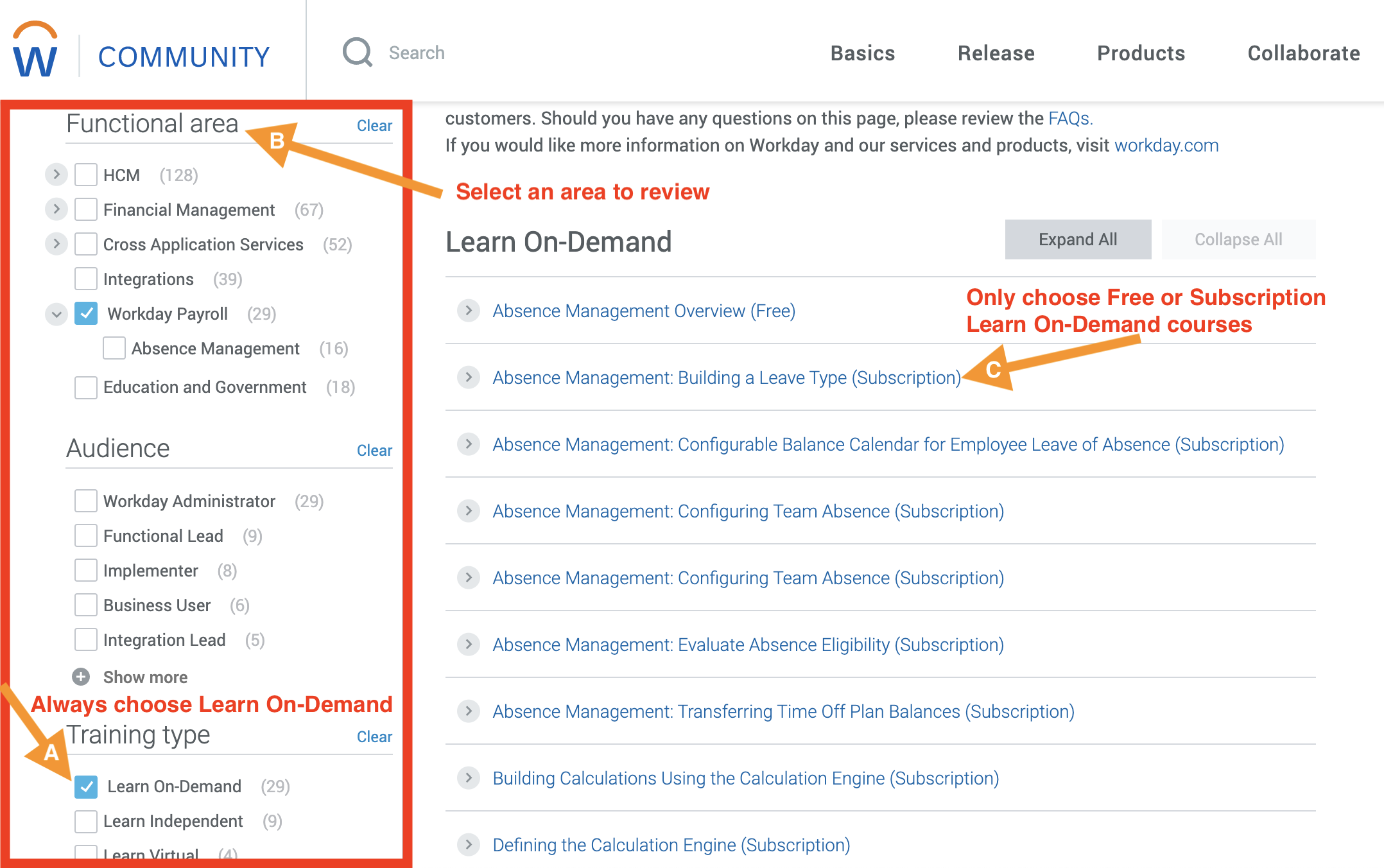The width and height of the screenshot is (1384, 868).
Task: Clear the Audience filters
Action: point(374,451)
